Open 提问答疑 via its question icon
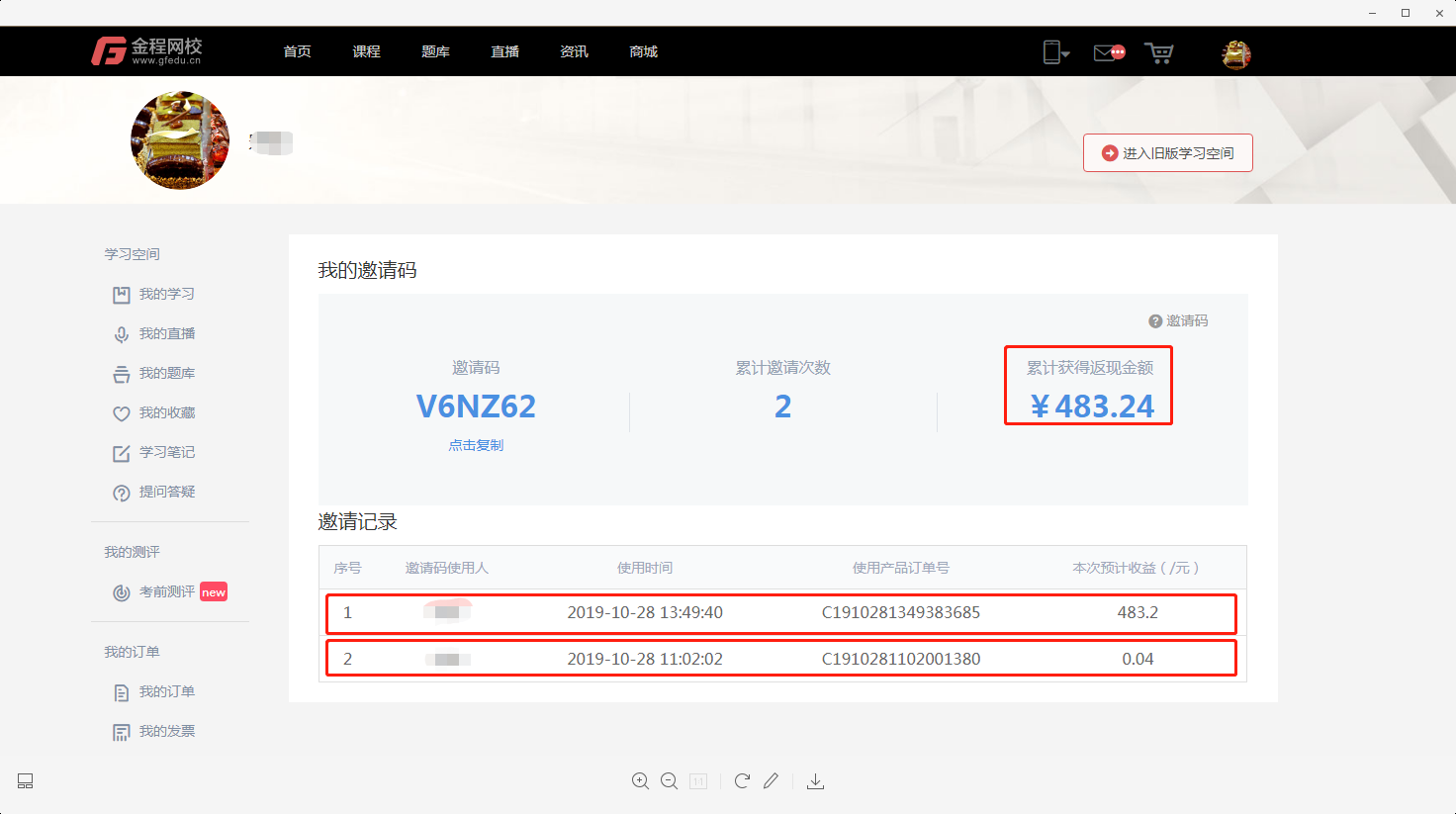1456x814 pixels. pyautogui.click(x=122, y=493)
